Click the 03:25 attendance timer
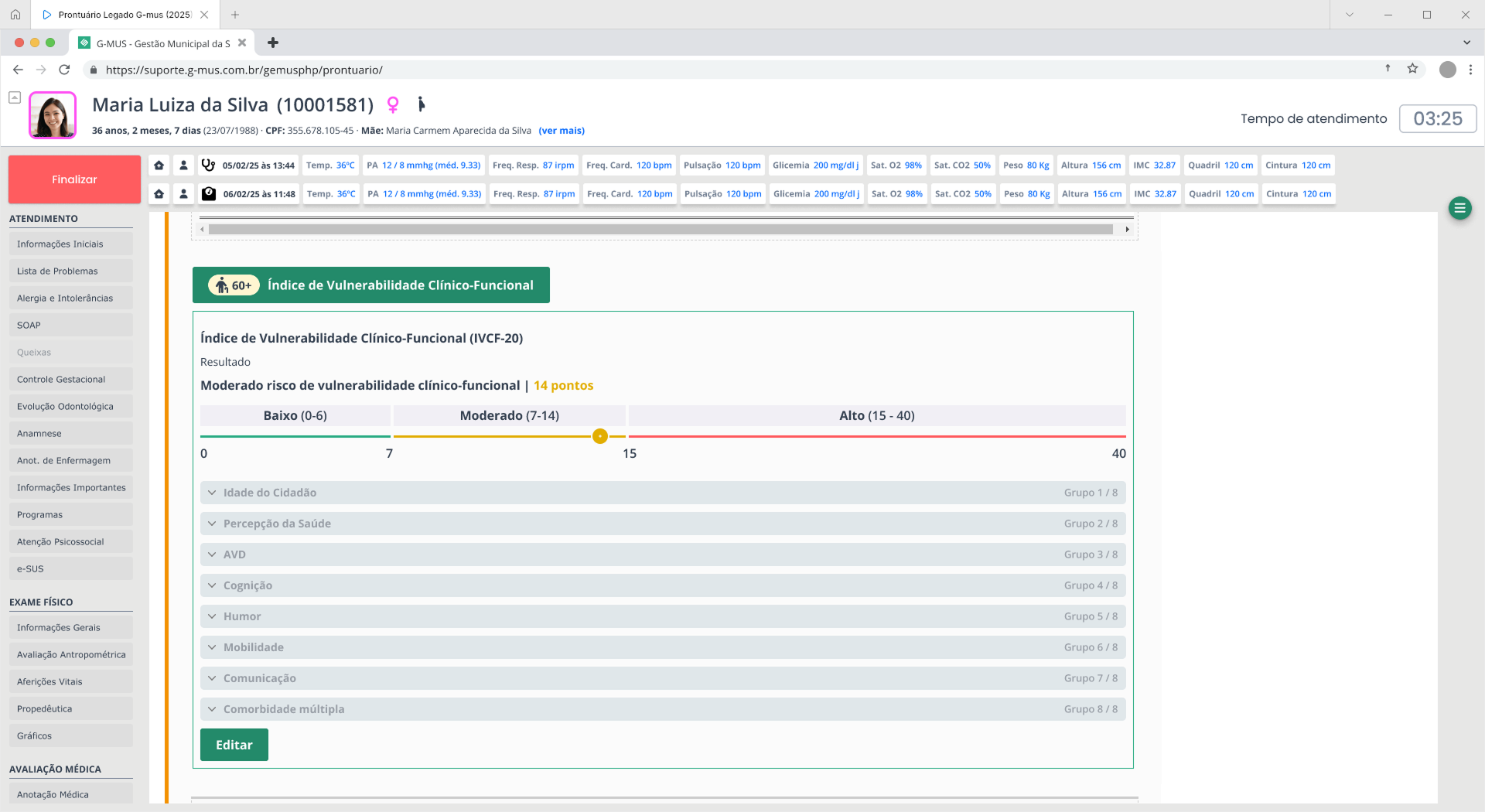 pyautogui.click(x=1438, y=118)
